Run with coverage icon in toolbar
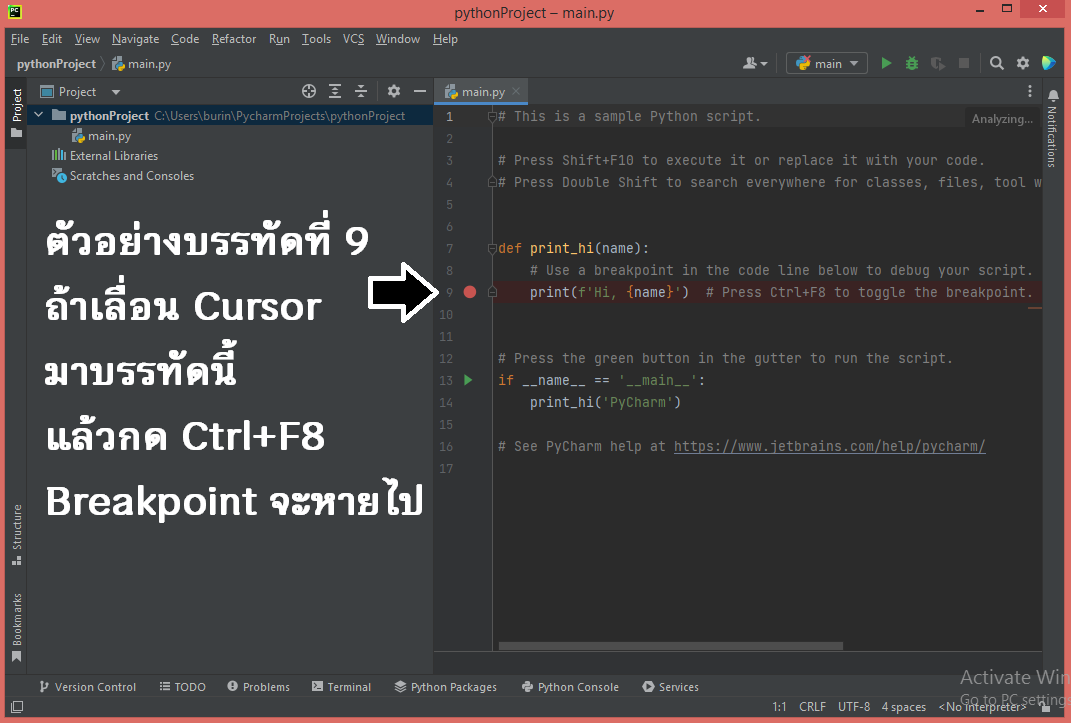The image size is (1071, 723). coord(938,63)
